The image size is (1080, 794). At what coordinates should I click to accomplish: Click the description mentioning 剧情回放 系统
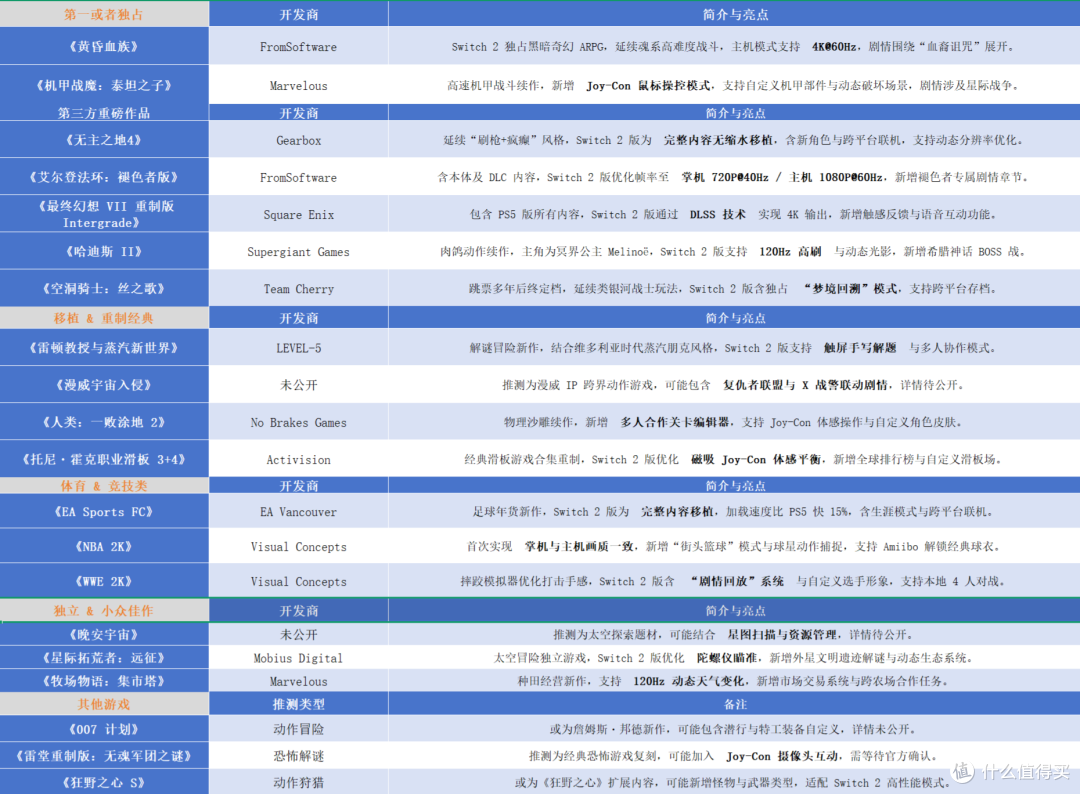734,581
